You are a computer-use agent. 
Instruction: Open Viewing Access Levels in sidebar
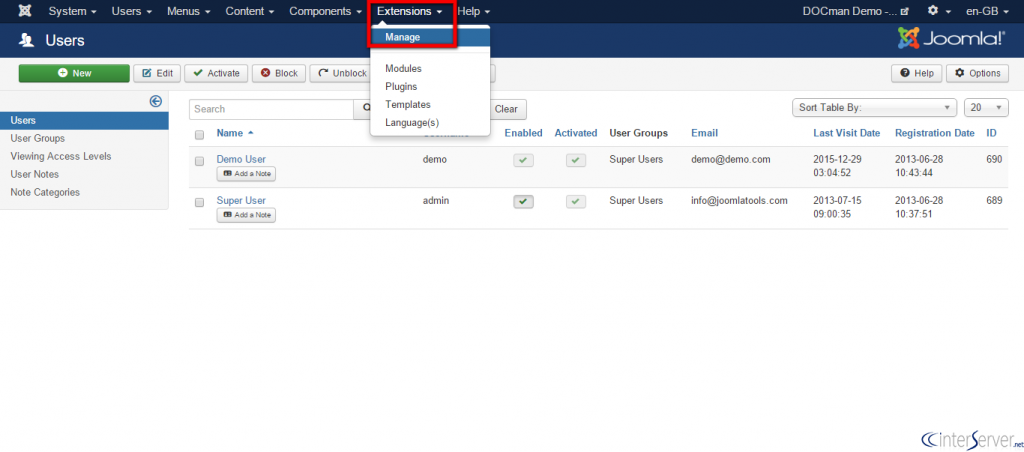point(61,156)
